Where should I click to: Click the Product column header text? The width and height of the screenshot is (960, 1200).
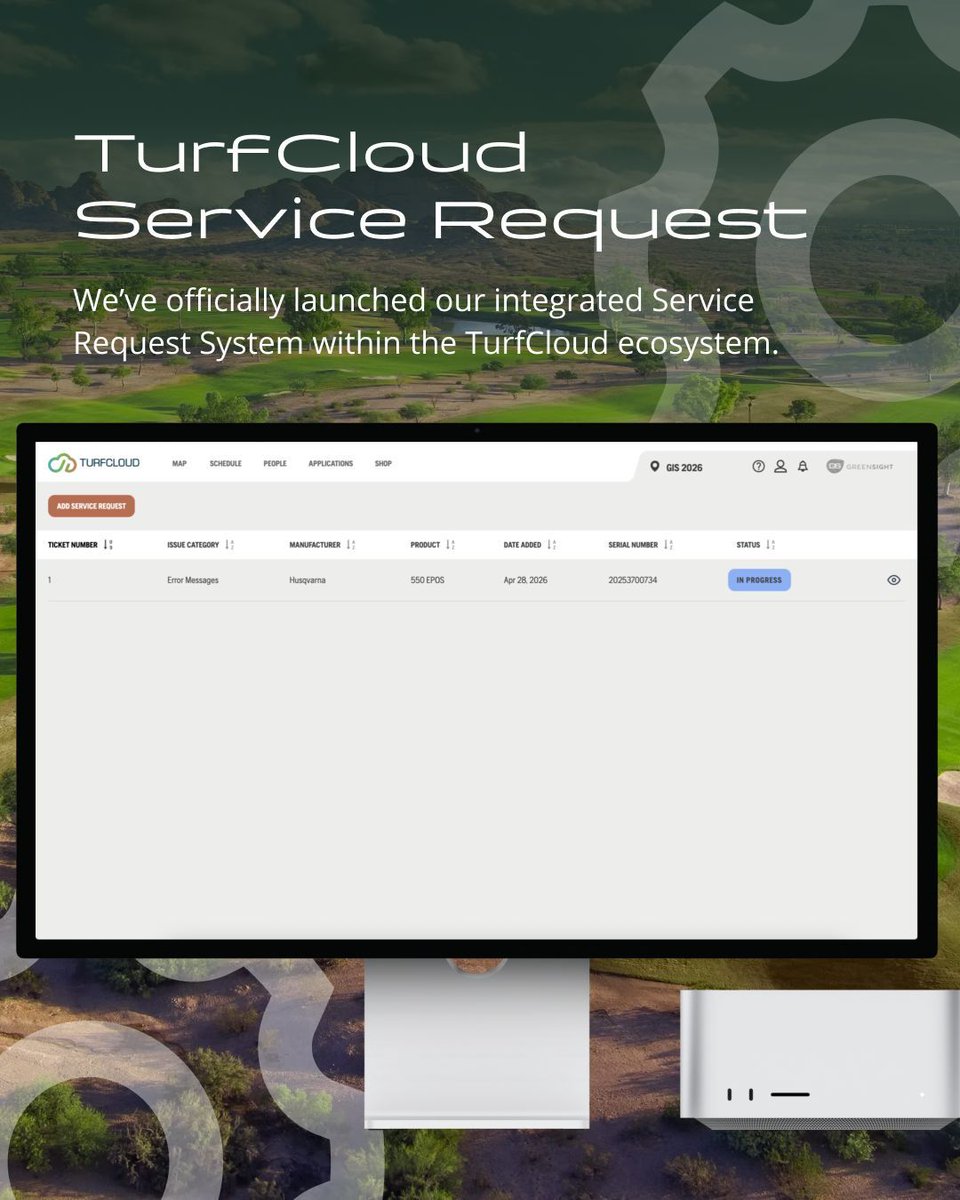click(425, 545)
